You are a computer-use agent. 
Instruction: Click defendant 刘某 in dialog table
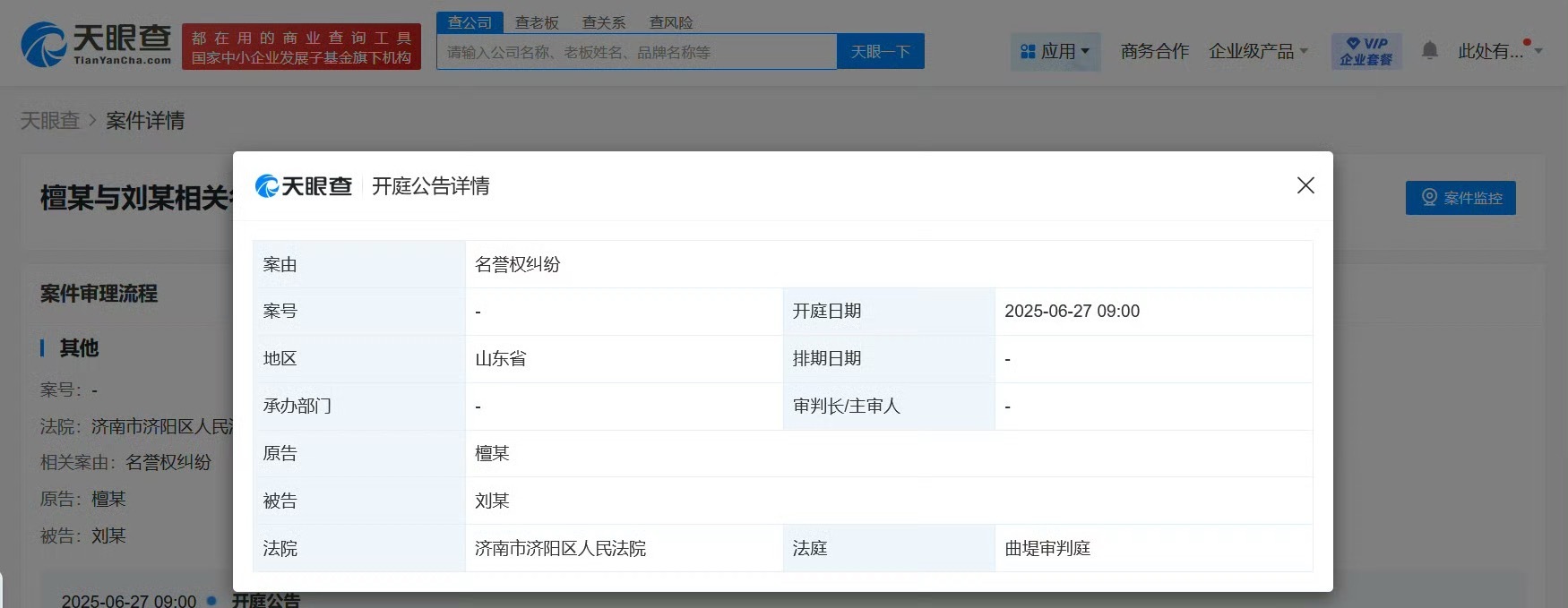[x=492, y=501]
